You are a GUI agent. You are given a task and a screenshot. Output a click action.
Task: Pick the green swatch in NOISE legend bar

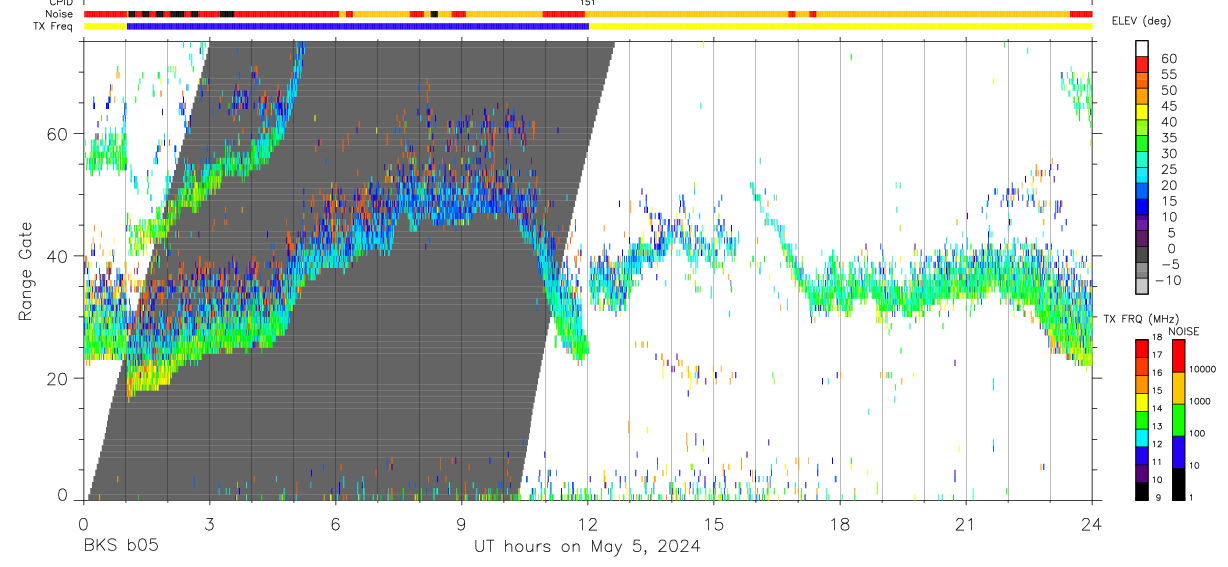pyautogui.click(x=1178, y=419)
